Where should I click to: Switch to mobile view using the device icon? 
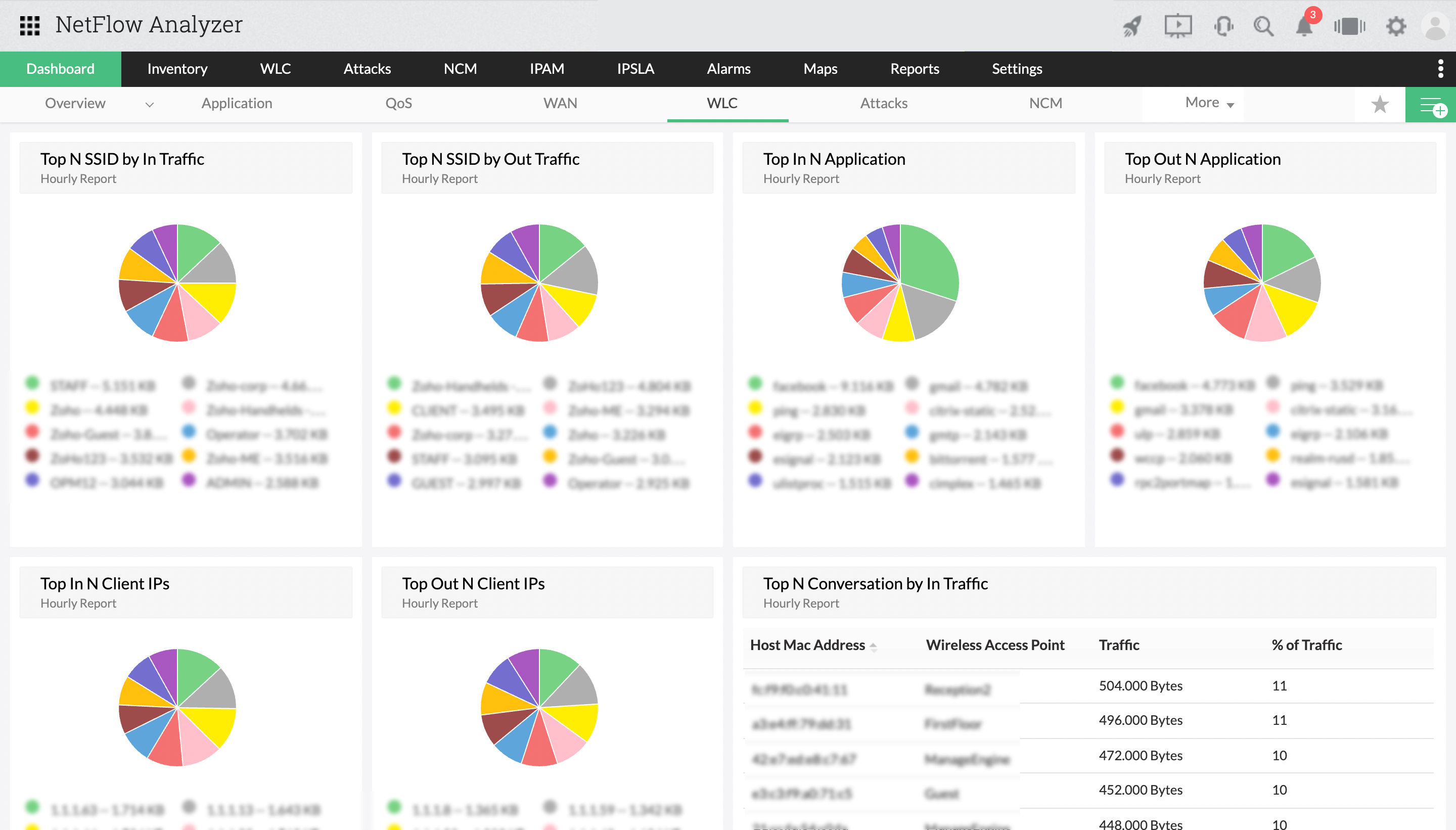1350,26
